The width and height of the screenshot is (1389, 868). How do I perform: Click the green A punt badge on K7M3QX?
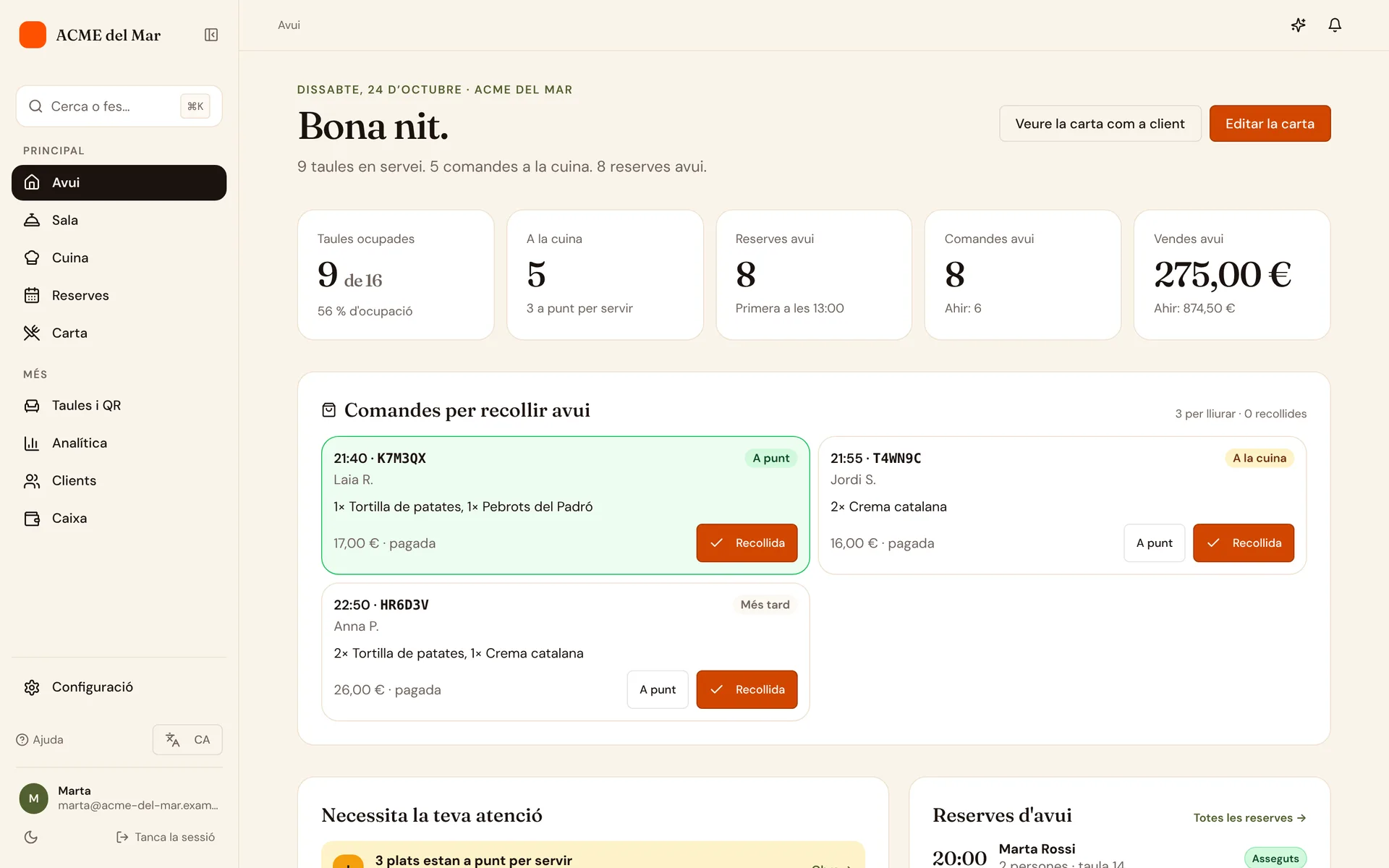point(770,458)
